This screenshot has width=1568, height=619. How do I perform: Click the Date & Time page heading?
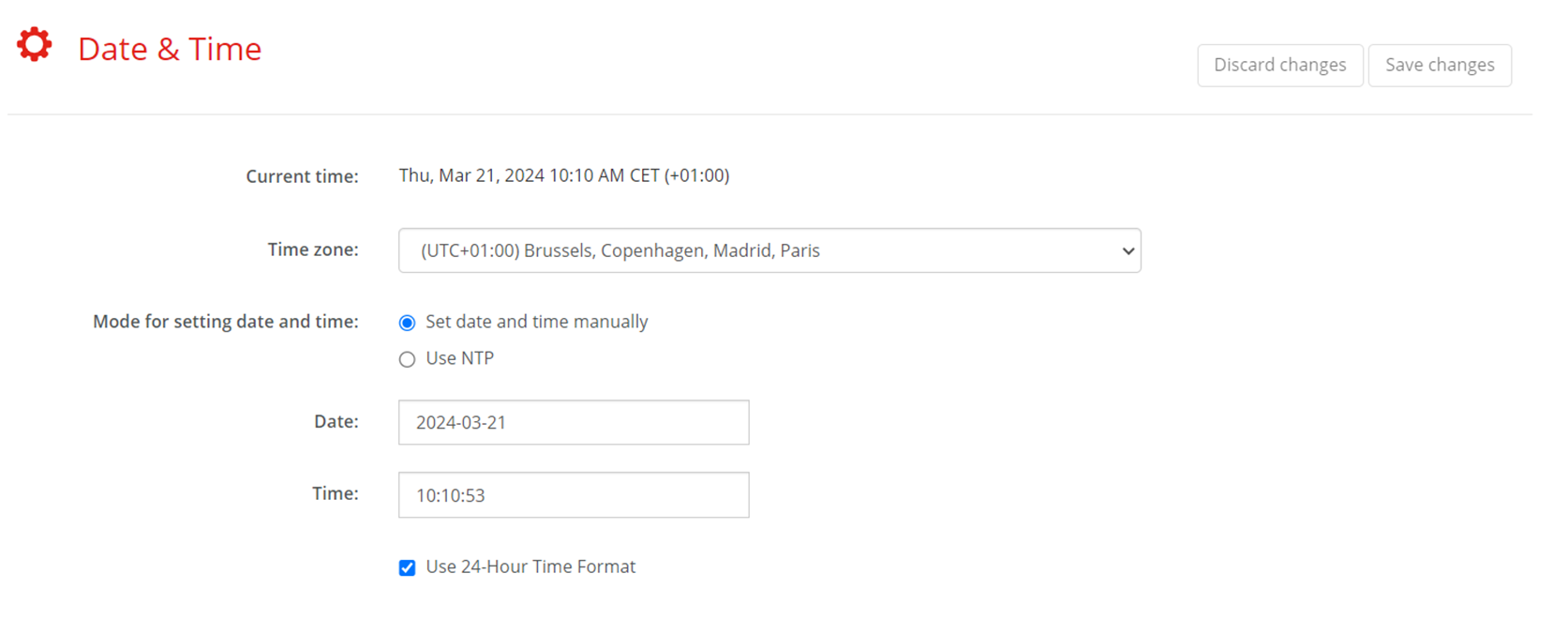[x=170, y=49]
